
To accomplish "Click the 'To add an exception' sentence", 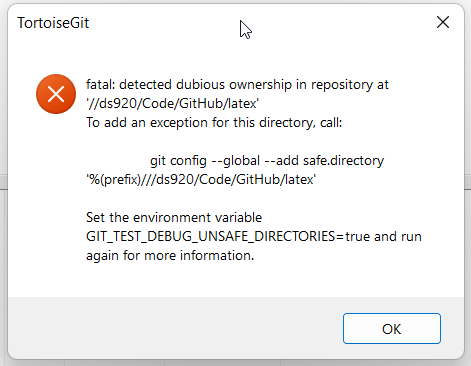I will 214,123.
